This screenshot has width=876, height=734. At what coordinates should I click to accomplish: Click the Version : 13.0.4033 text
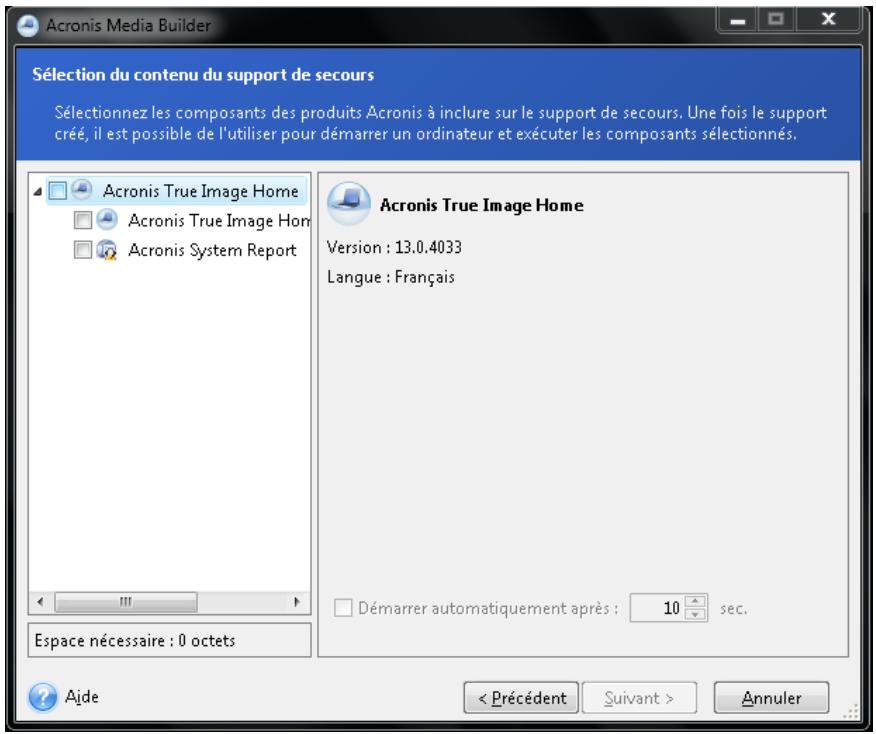pyautogui.click(x=394, y=247)
